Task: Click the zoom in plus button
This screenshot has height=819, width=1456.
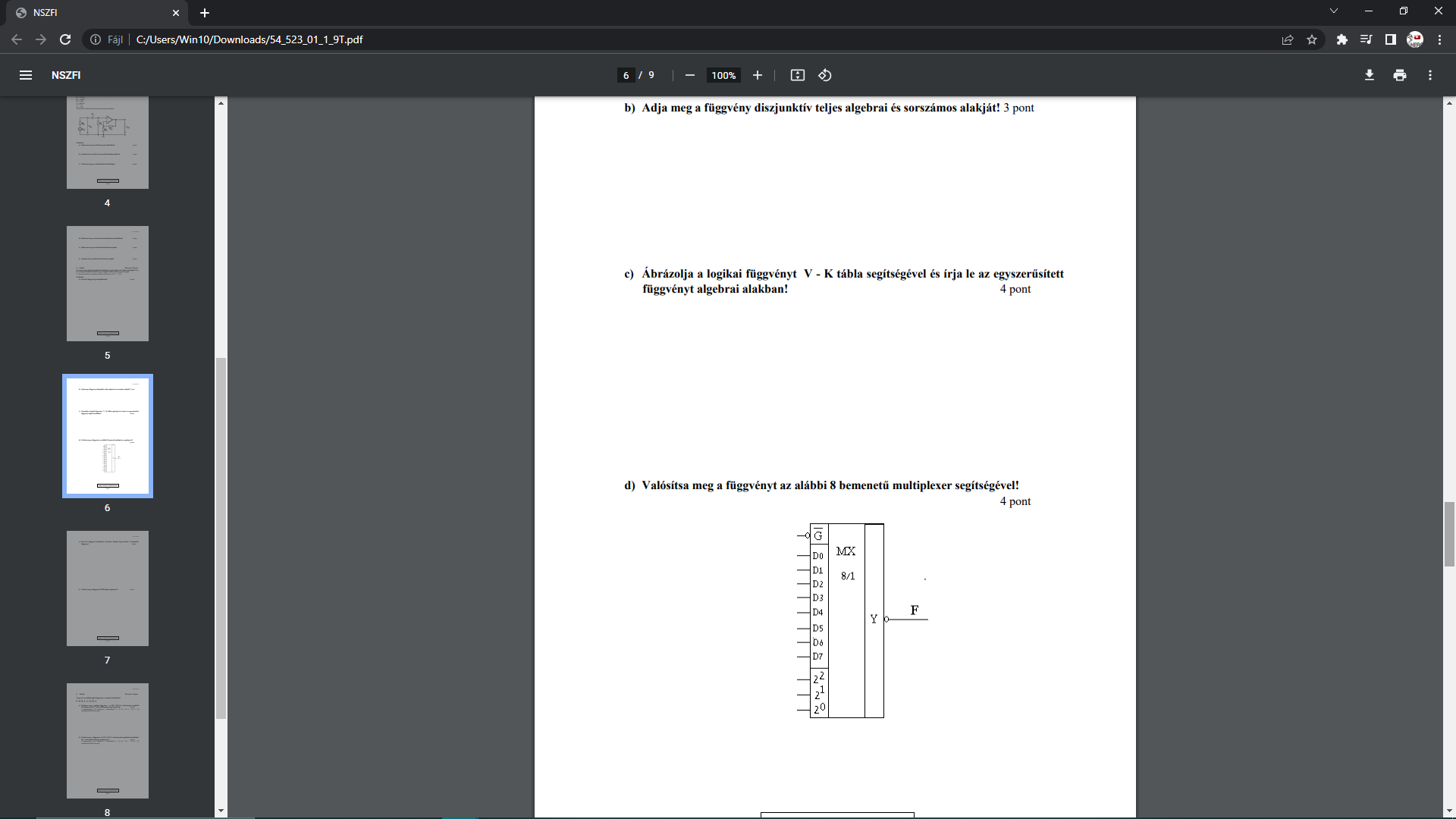Action: tap(757, 75)
